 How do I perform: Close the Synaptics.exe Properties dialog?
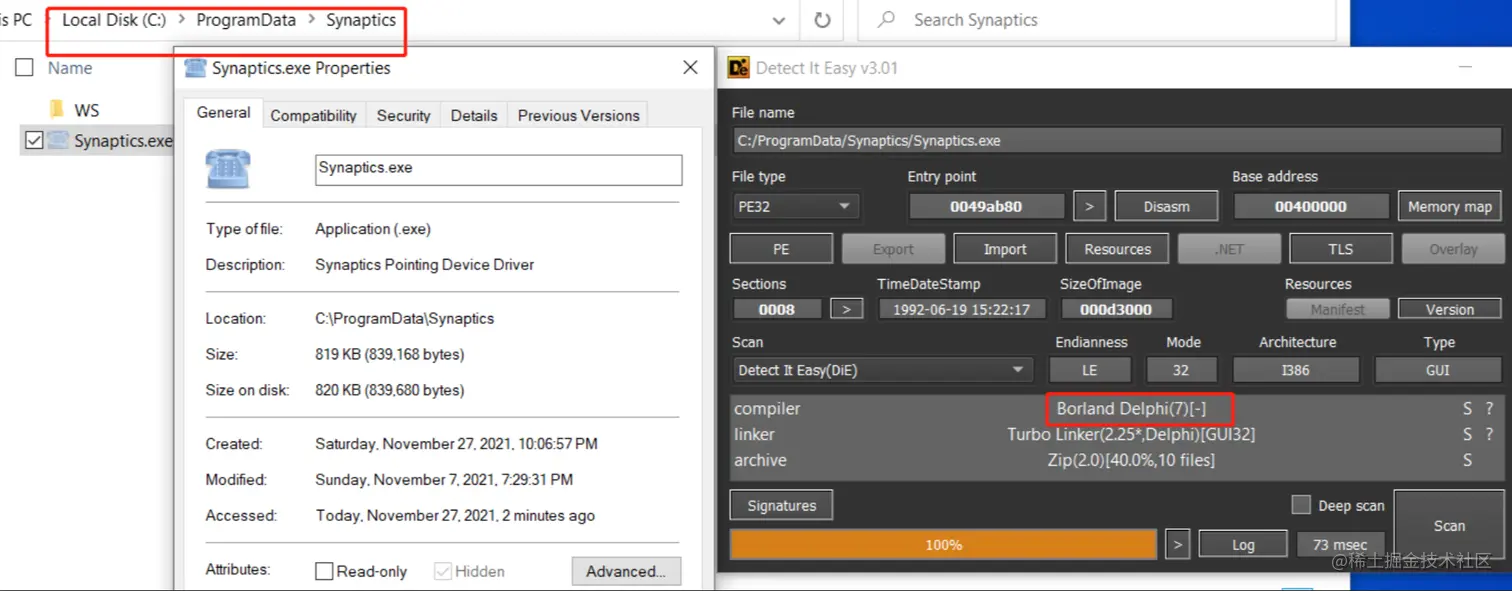pyautogui.click(x=690, y=68)
